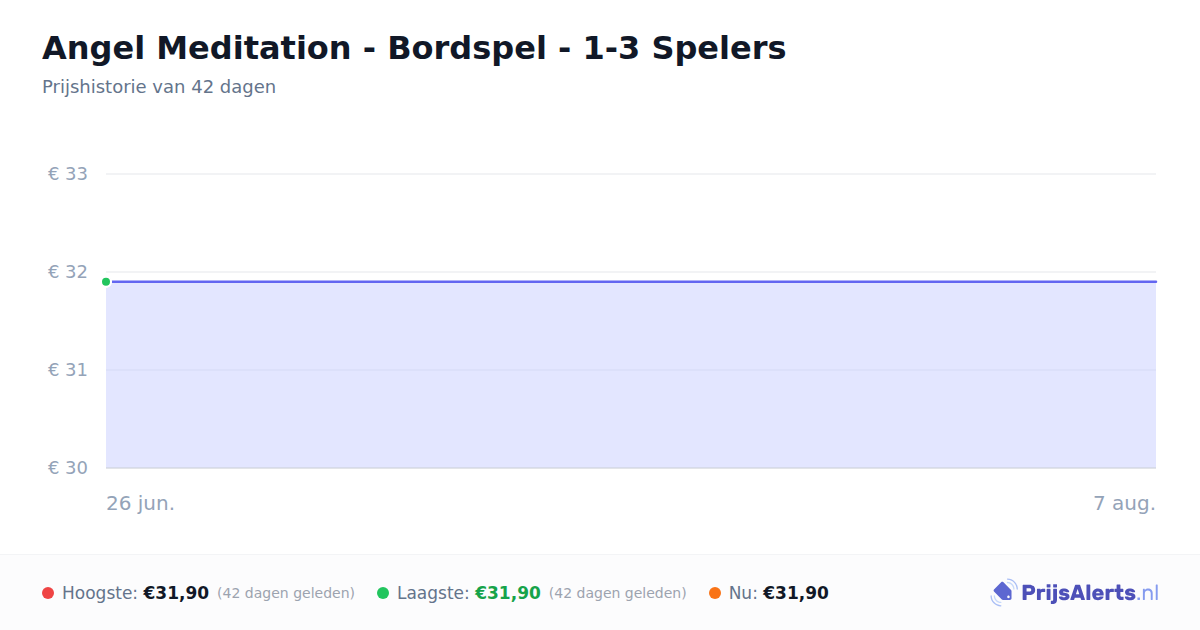The image size is (1200, 630).
Task: Click the blue price line in the chart
Action: click(631, 282)
